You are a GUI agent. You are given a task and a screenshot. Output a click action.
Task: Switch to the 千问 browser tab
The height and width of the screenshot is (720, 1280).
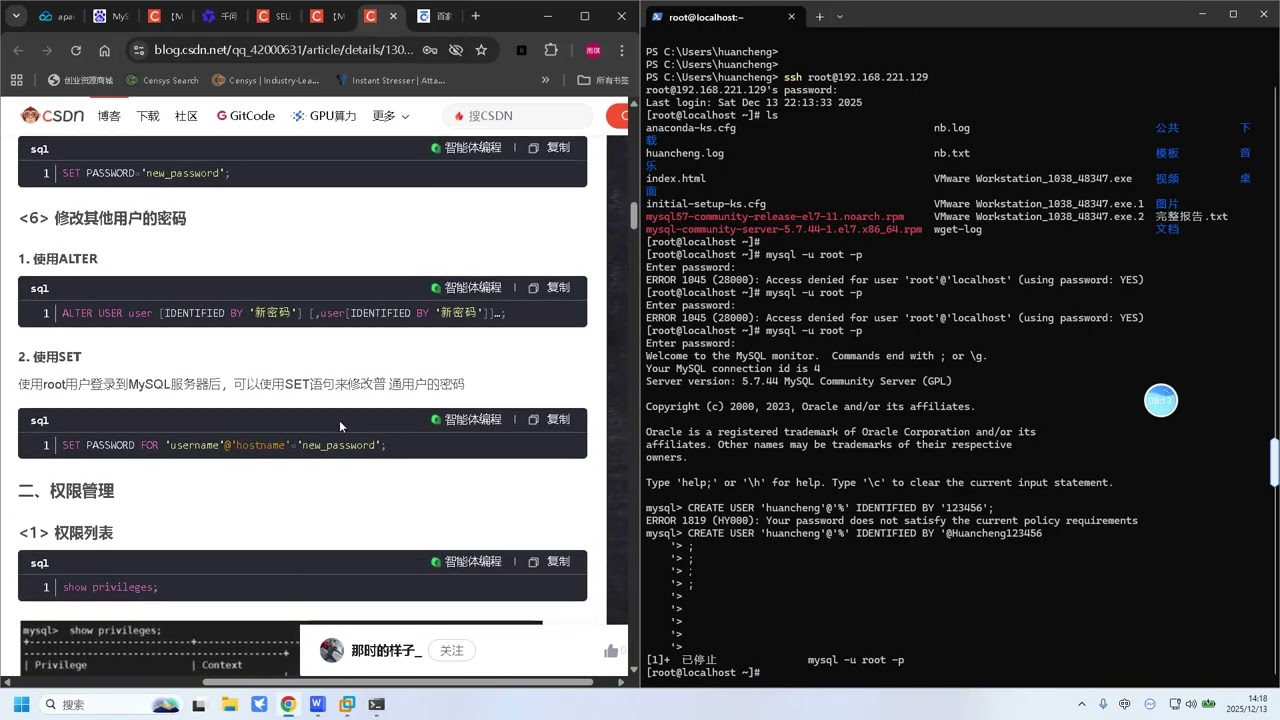220,16
